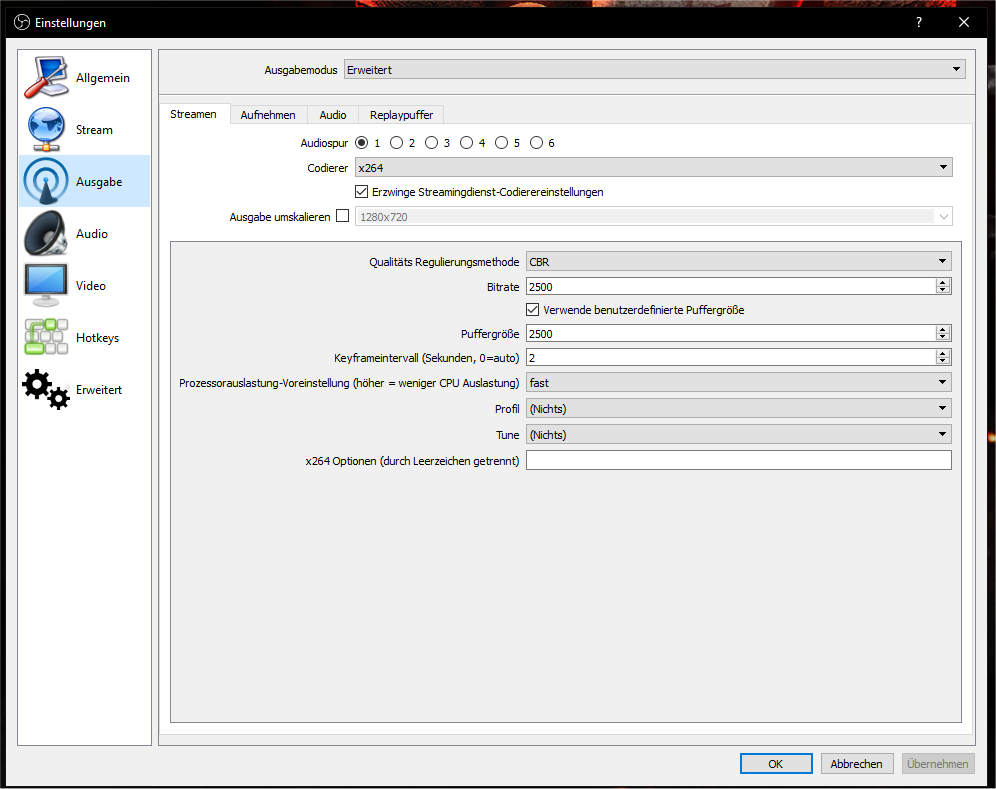Toggle Verwende benutzerdefinierte Puffergröße checkbox
996x789 pixels.
click(533, 310)
